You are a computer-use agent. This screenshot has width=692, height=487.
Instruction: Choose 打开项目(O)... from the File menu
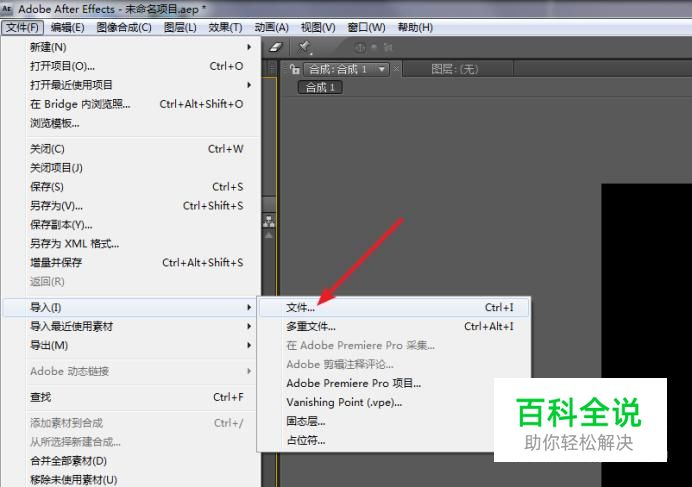[131, 66]
